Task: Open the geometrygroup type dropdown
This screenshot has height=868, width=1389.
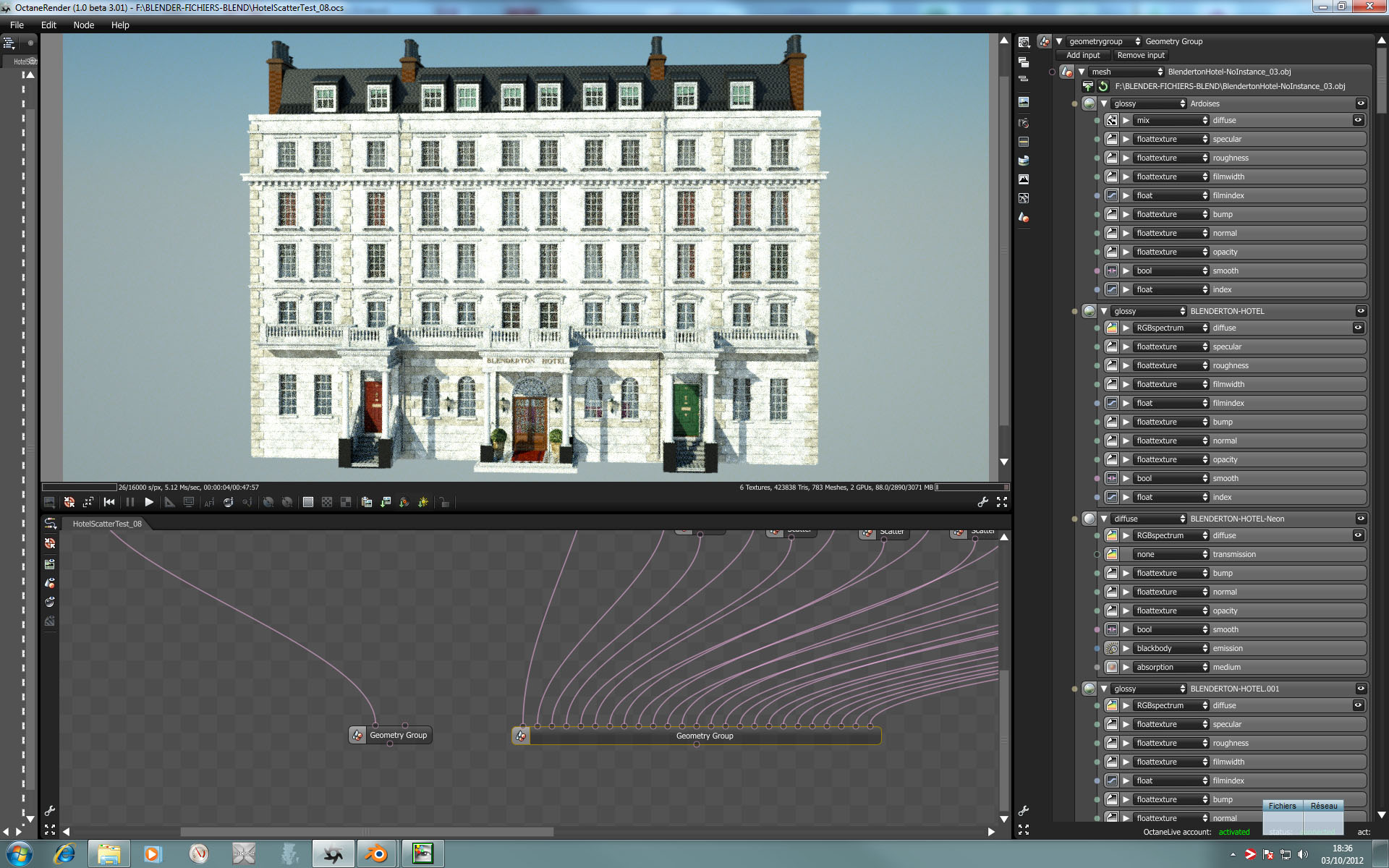Action: point(1104,41)
